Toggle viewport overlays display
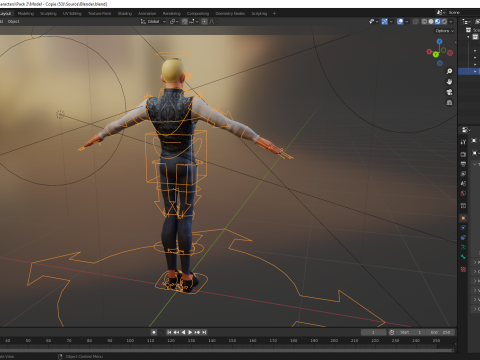480x360 pixels. (x=400, y=22)
